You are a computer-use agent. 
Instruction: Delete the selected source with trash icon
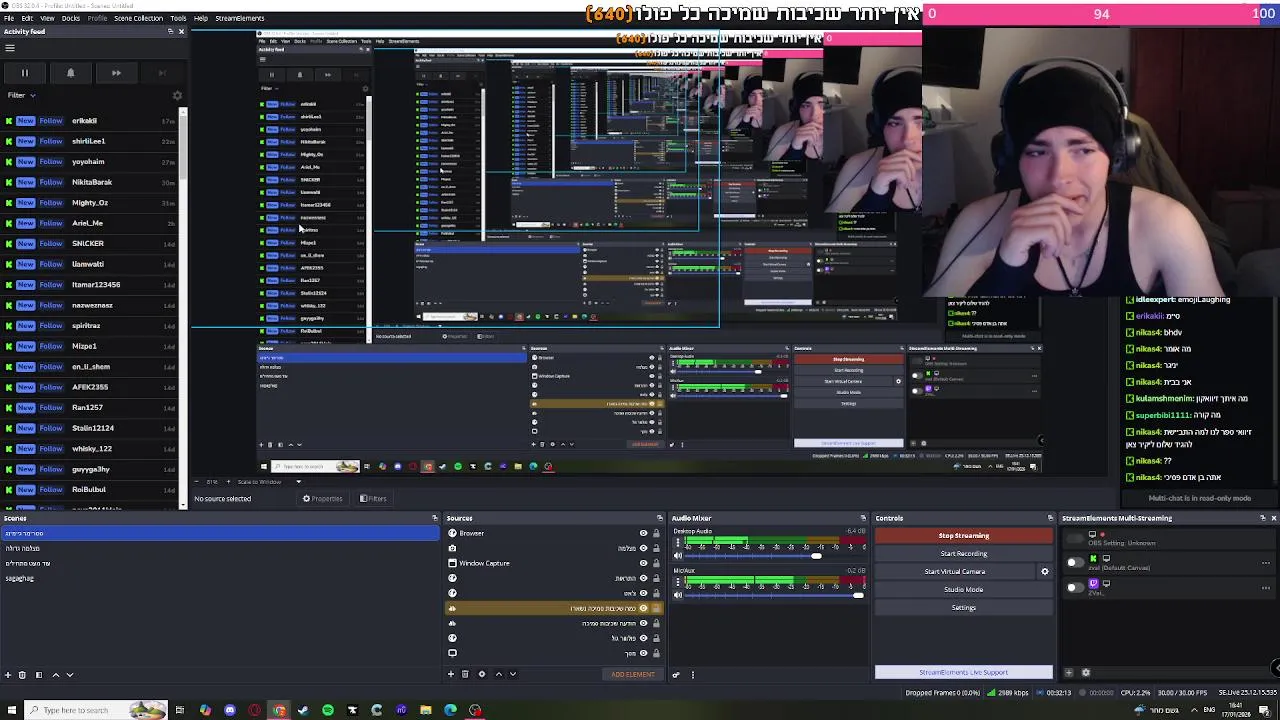pyautogui.click(x=466, y=674)
